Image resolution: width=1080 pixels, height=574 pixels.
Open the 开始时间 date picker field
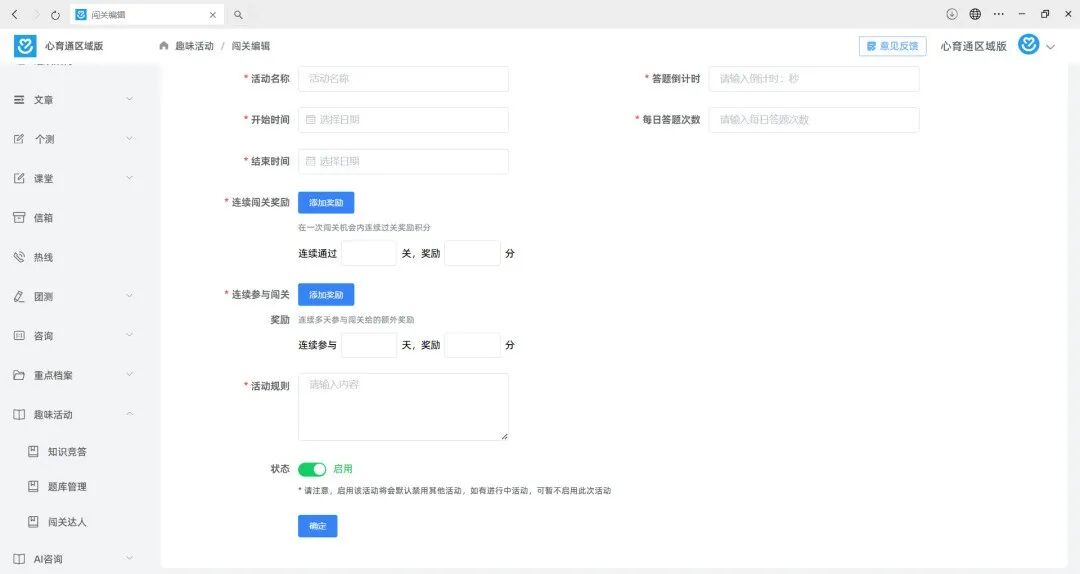tap(404, 120)
